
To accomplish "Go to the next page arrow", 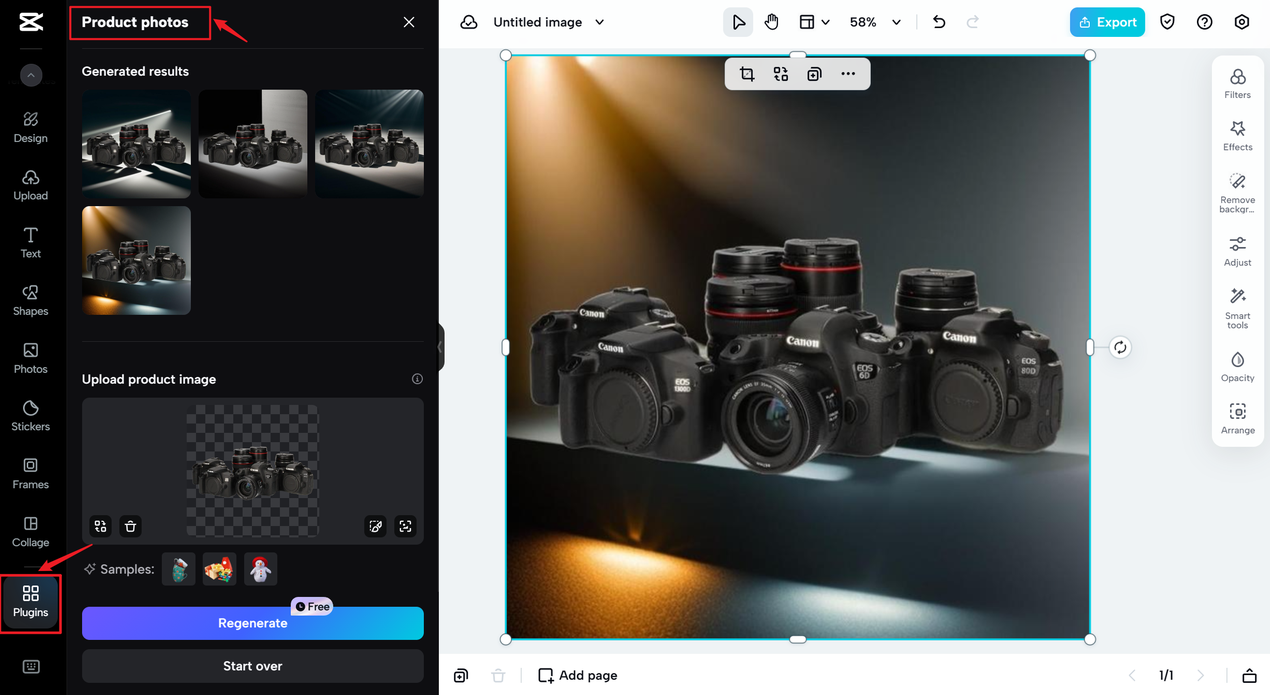I will tap(1201, 676).
